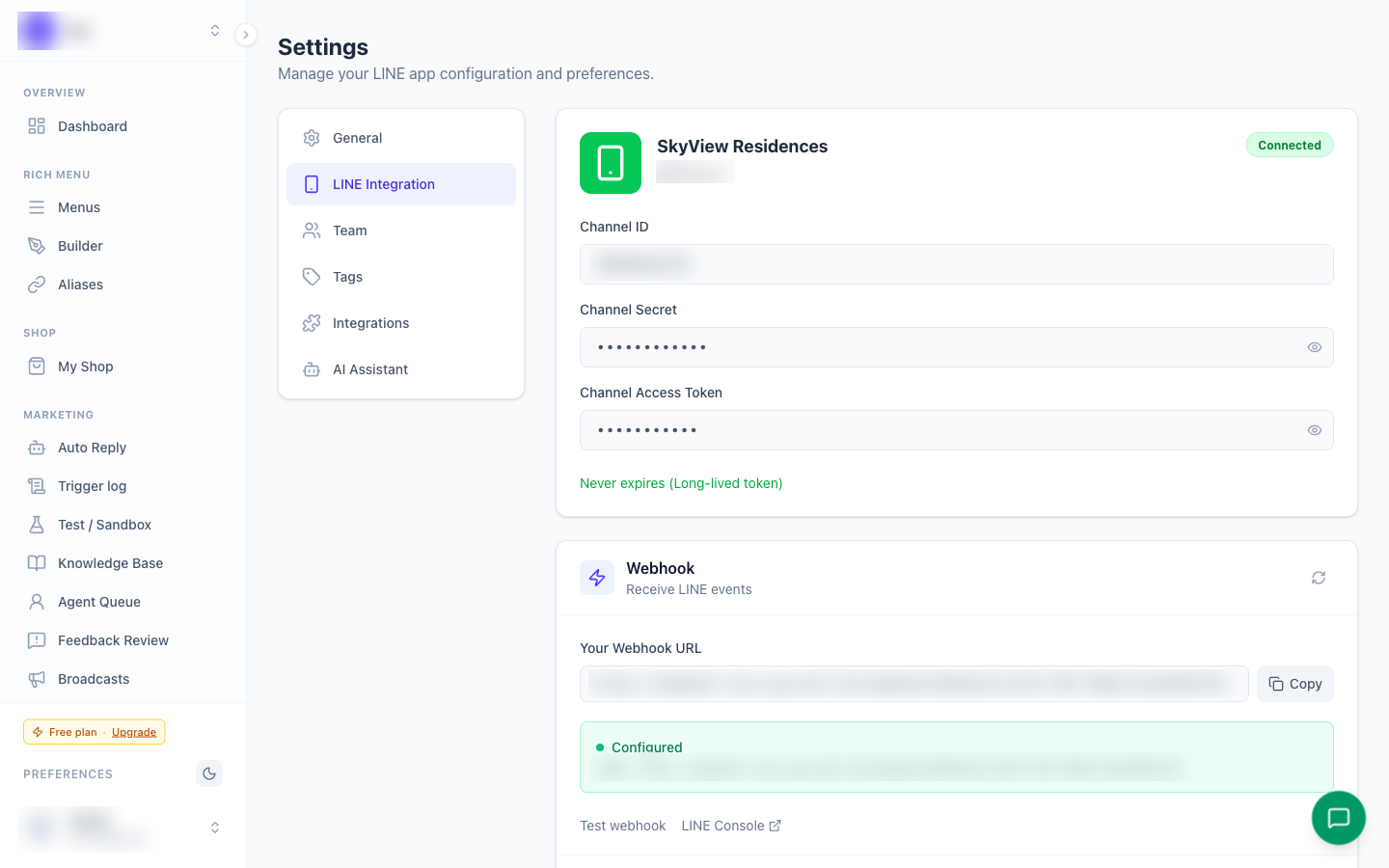Open LINE Console external link
Viewport: 1389px width, 868px height.
click(x=731, y=826)
